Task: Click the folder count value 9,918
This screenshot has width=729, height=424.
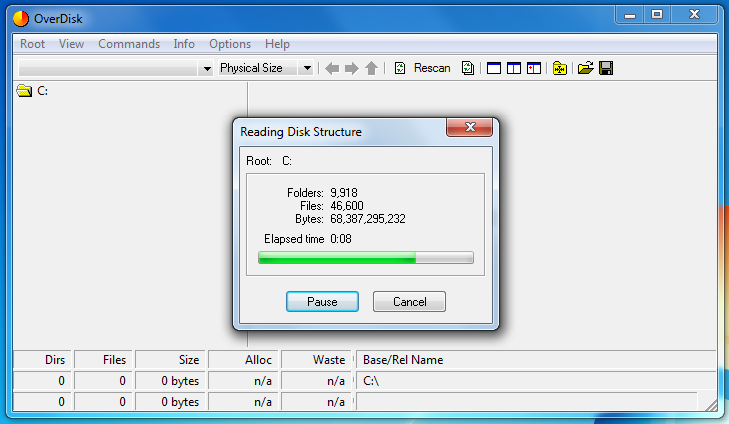Action: (344, 193)
